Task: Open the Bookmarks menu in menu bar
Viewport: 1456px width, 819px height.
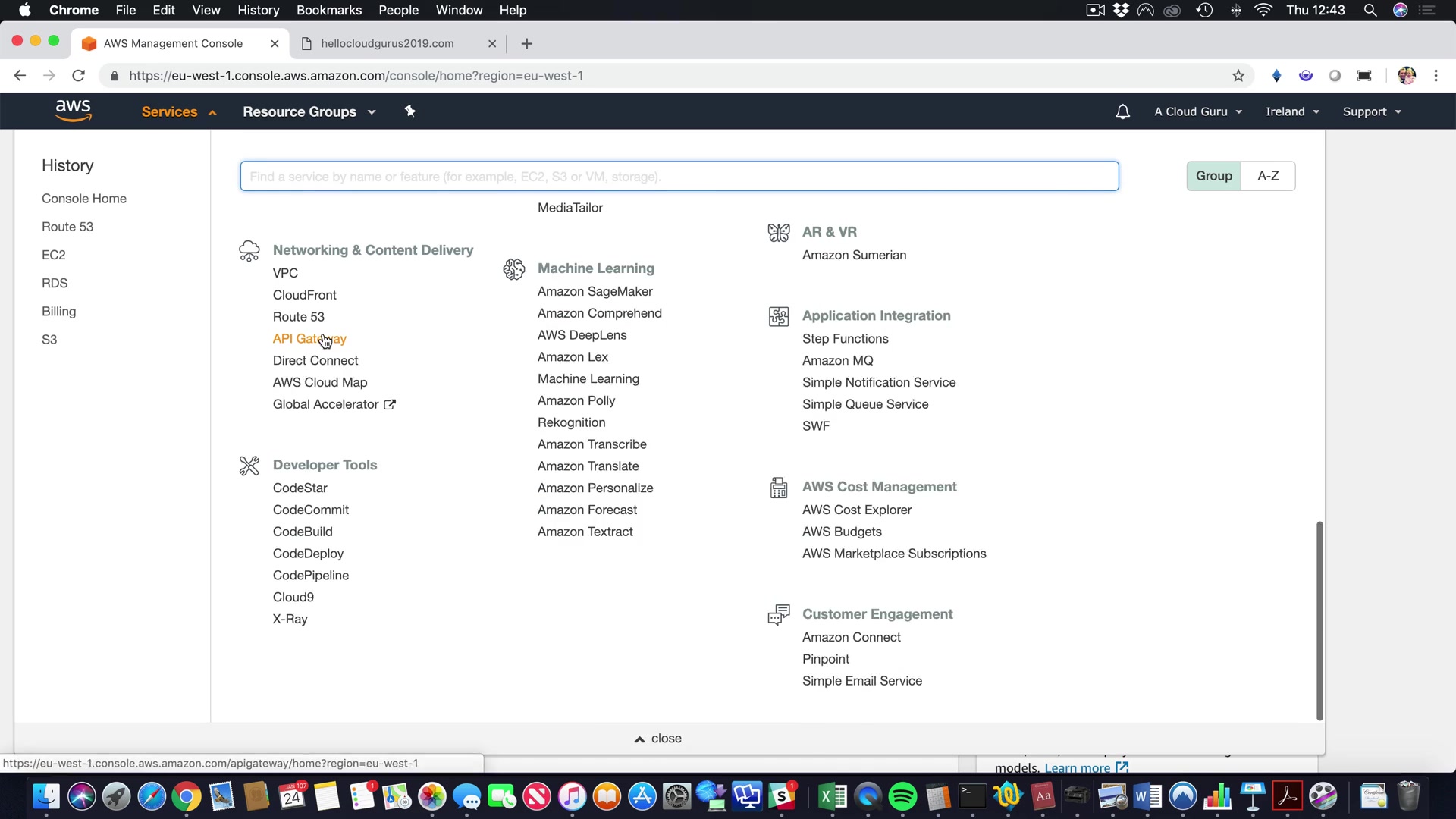Action: tap(328, 10)
